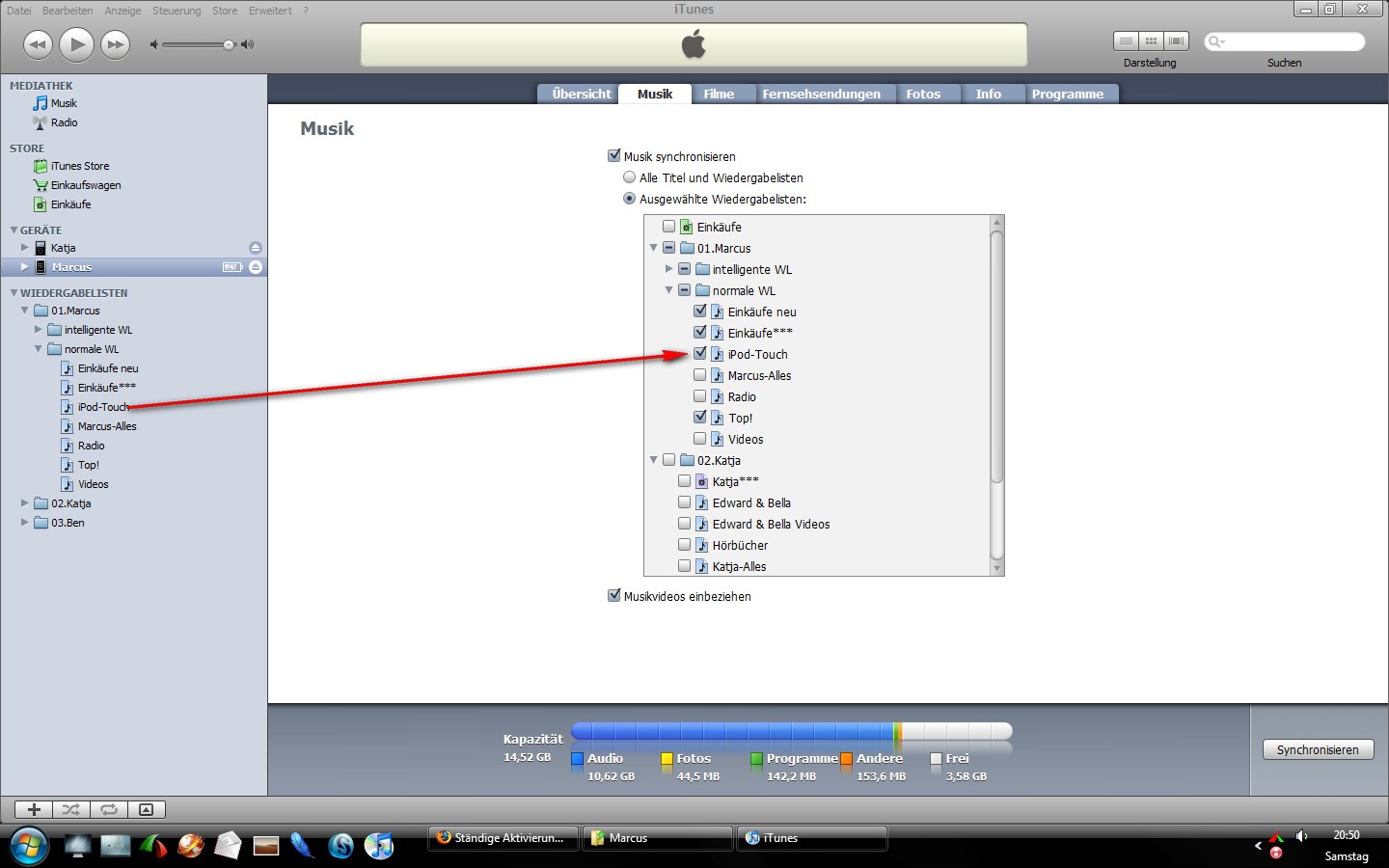
Task: Open the Fotos tab
Action: (923, 94)
